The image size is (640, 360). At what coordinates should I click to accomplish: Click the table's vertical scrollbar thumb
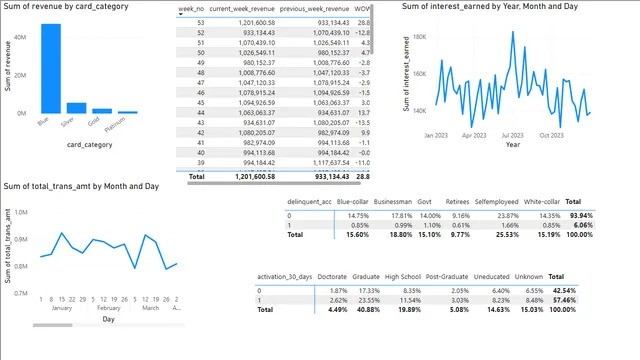pyautogui.click(x=372, y=29)
